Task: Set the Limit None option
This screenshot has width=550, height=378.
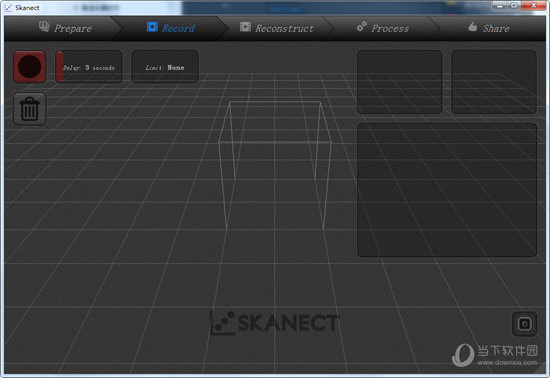Action: (165, 67)
